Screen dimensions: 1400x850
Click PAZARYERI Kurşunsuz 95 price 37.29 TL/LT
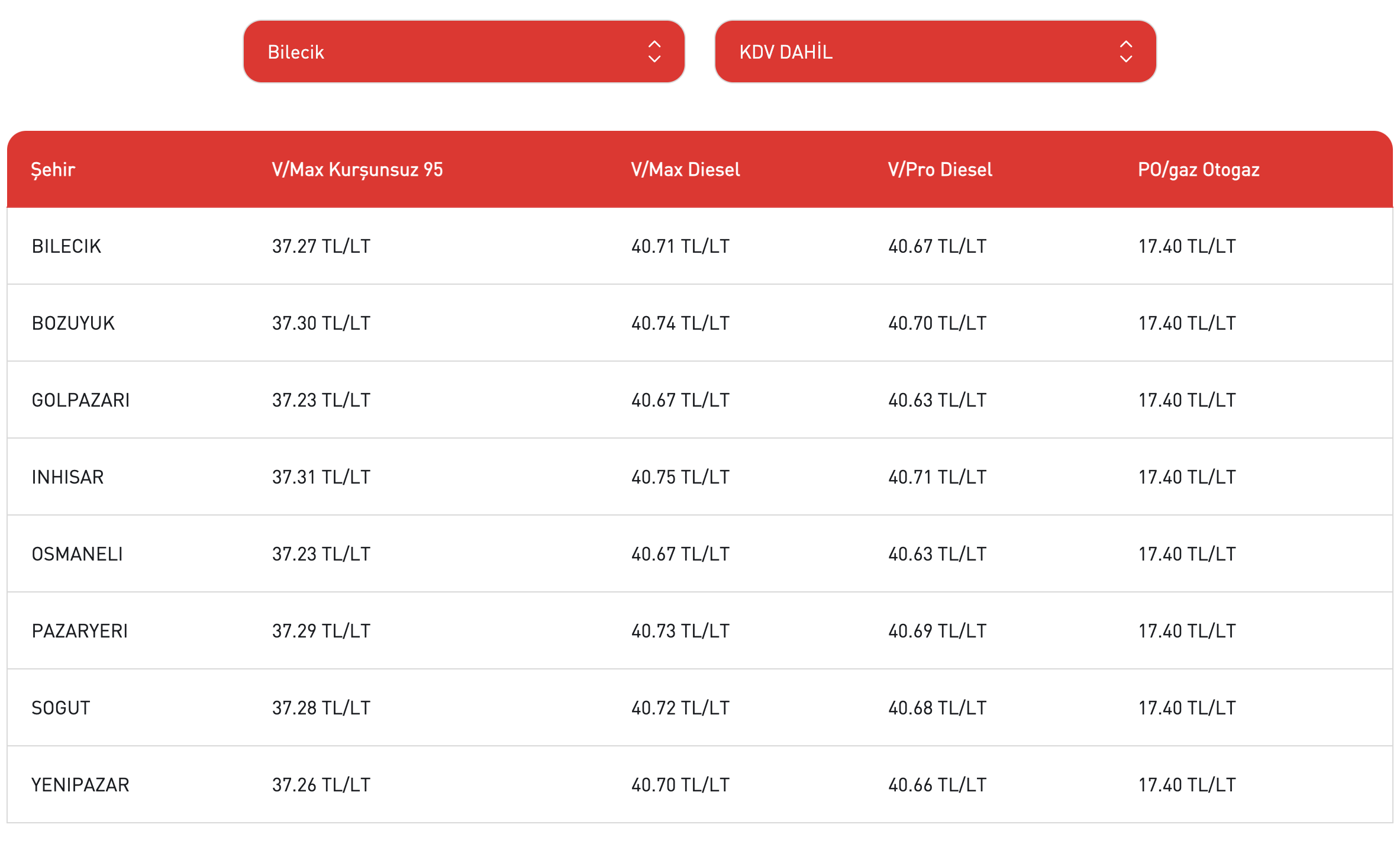(x=321, y=631)
